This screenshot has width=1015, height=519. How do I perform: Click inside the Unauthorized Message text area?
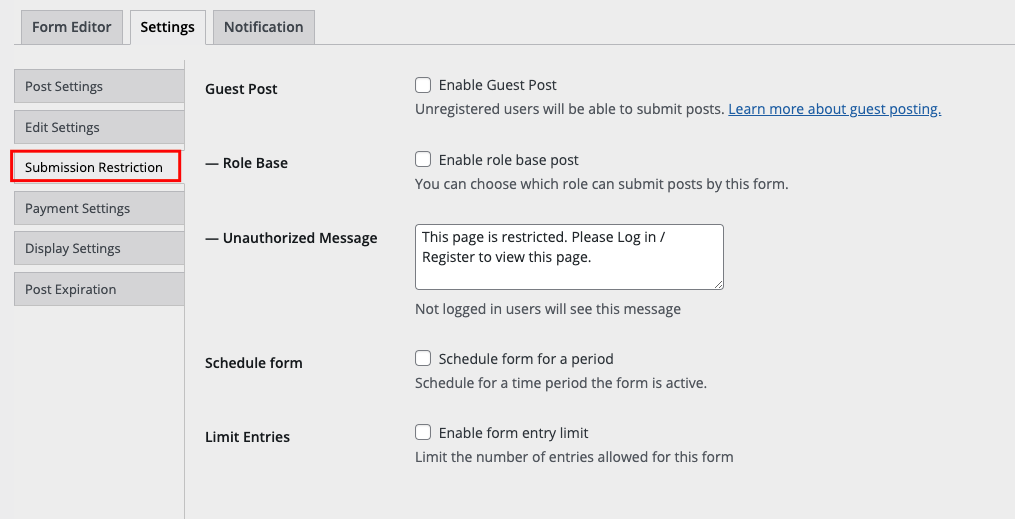click(x=569, y=257)
